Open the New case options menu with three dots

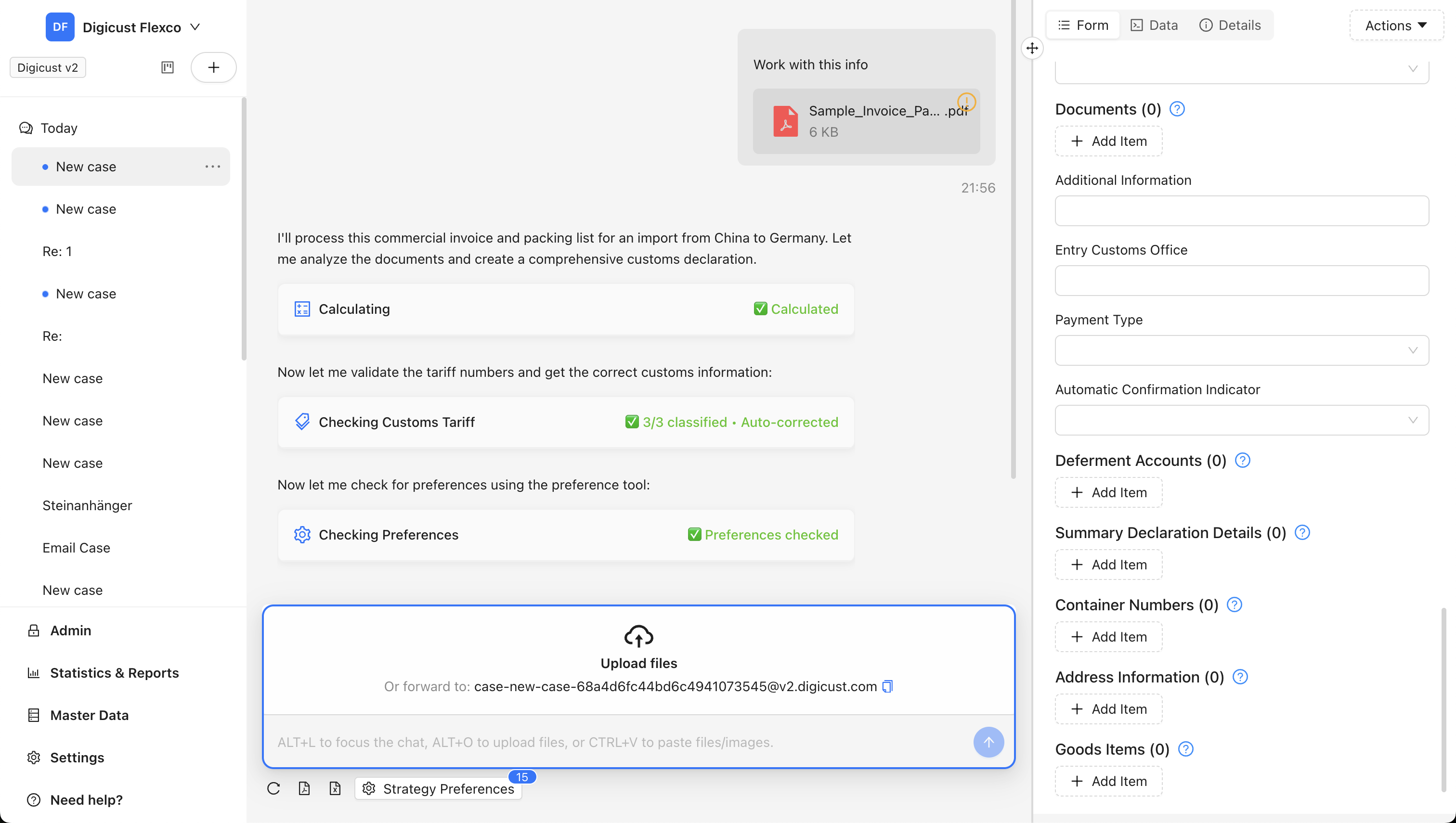coord(213,166)
